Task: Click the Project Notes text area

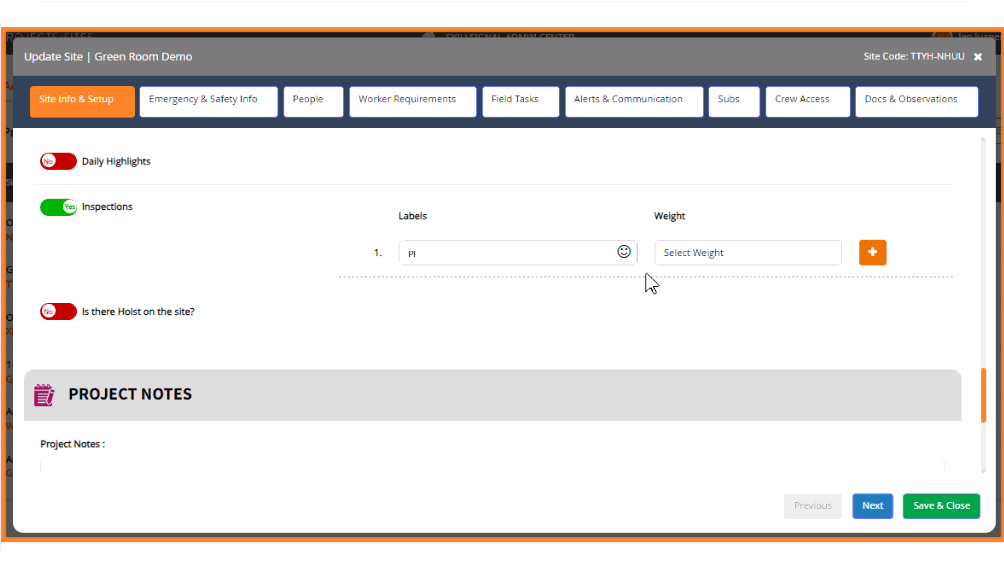Action: (492, 465)
